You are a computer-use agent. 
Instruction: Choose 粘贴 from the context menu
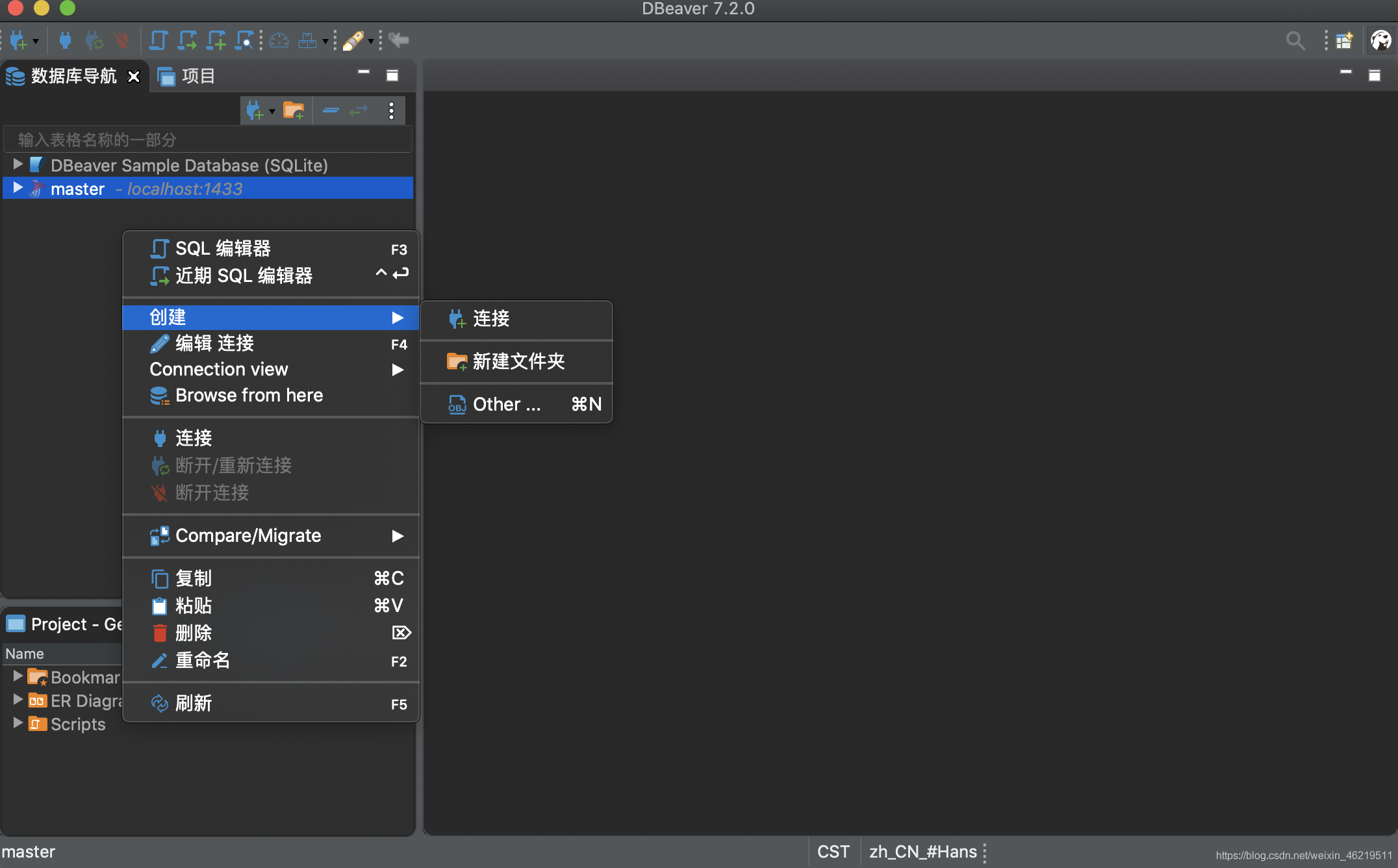pyautogui.click(x=271, y=606)
